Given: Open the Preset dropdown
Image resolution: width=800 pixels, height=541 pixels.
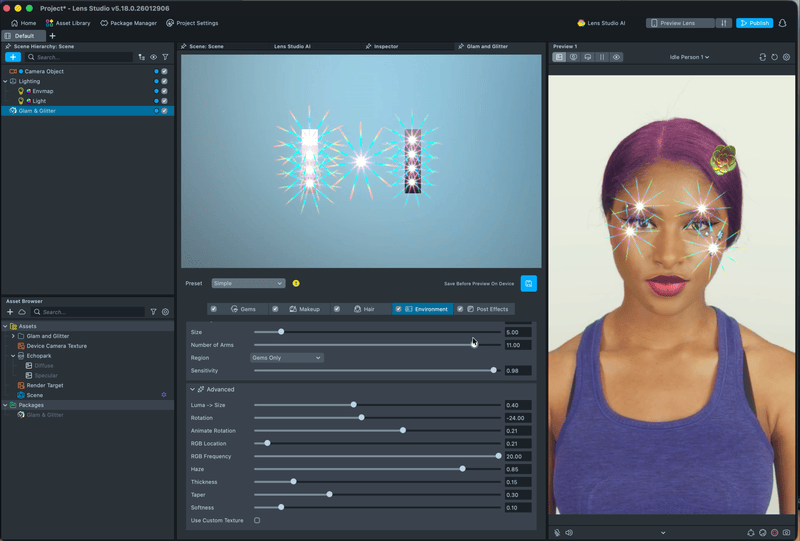Looking at the screenshot, I should pyautogui.click(x=248, y=283).
